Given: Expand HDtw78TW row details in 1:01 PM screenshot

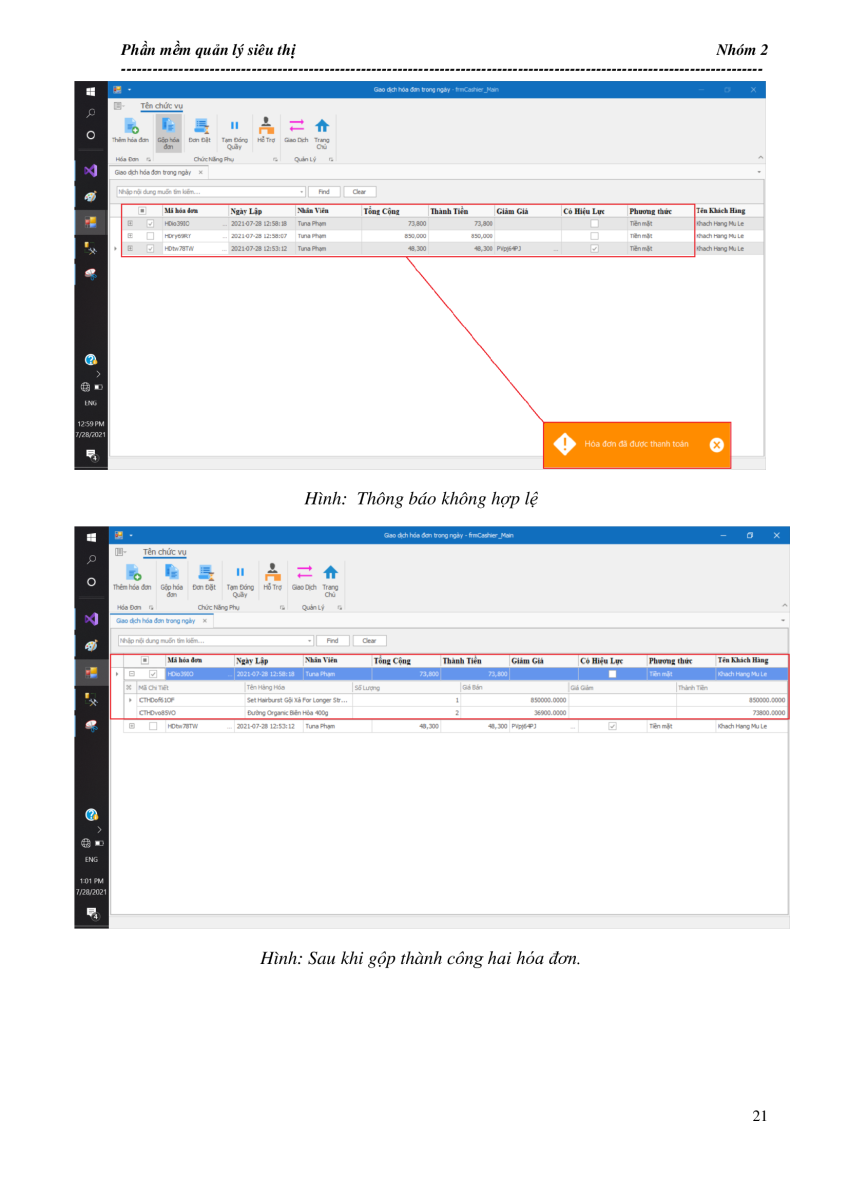Looking at the screenshot, I should [131, 726].
